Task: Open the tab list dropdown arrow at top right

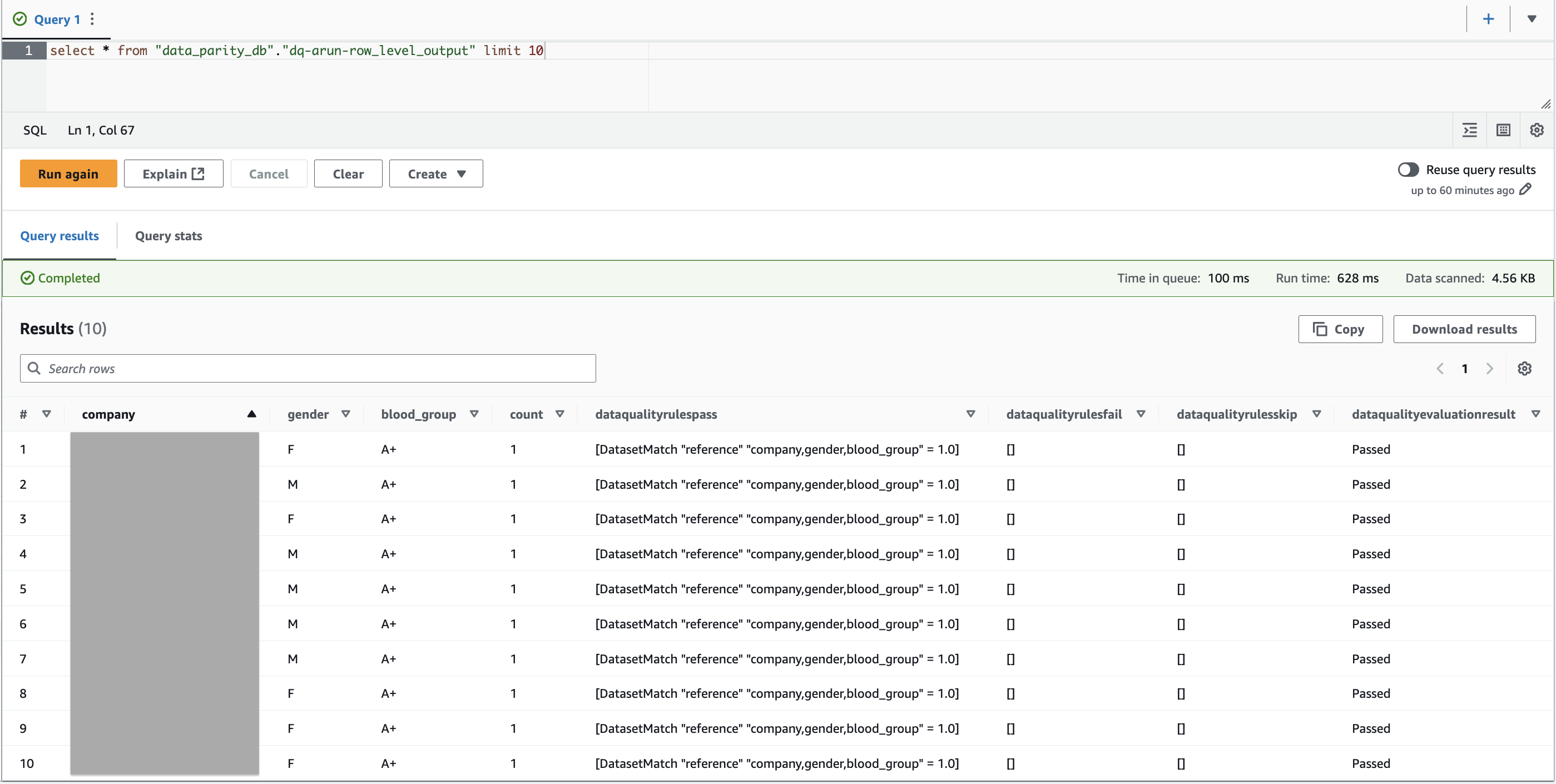Action: point(1531,19)
